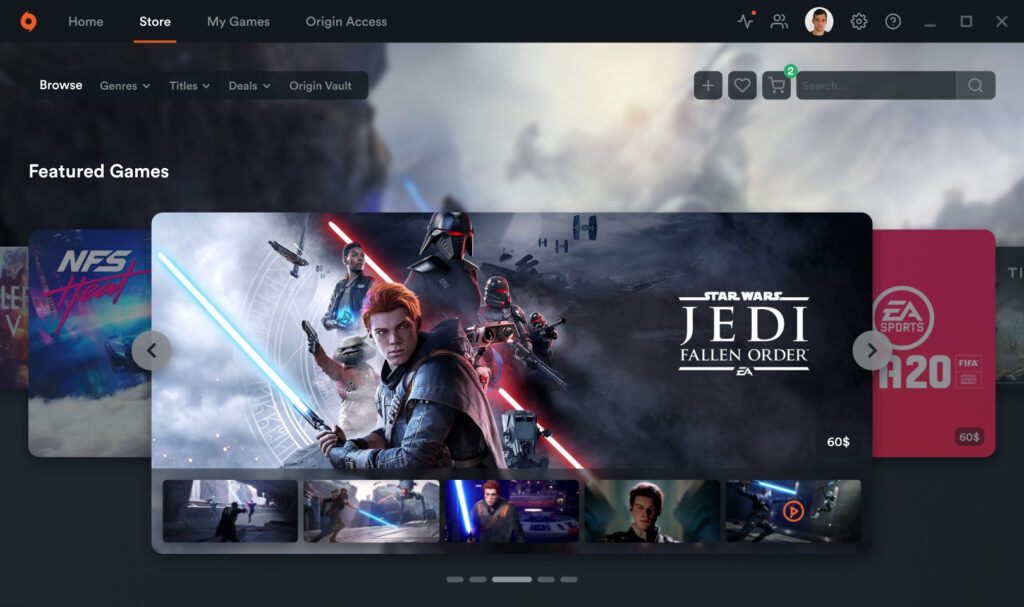Open the friends list icon
The width and height of the screenshot is (1024, 607).
click(x=779, y=22)
